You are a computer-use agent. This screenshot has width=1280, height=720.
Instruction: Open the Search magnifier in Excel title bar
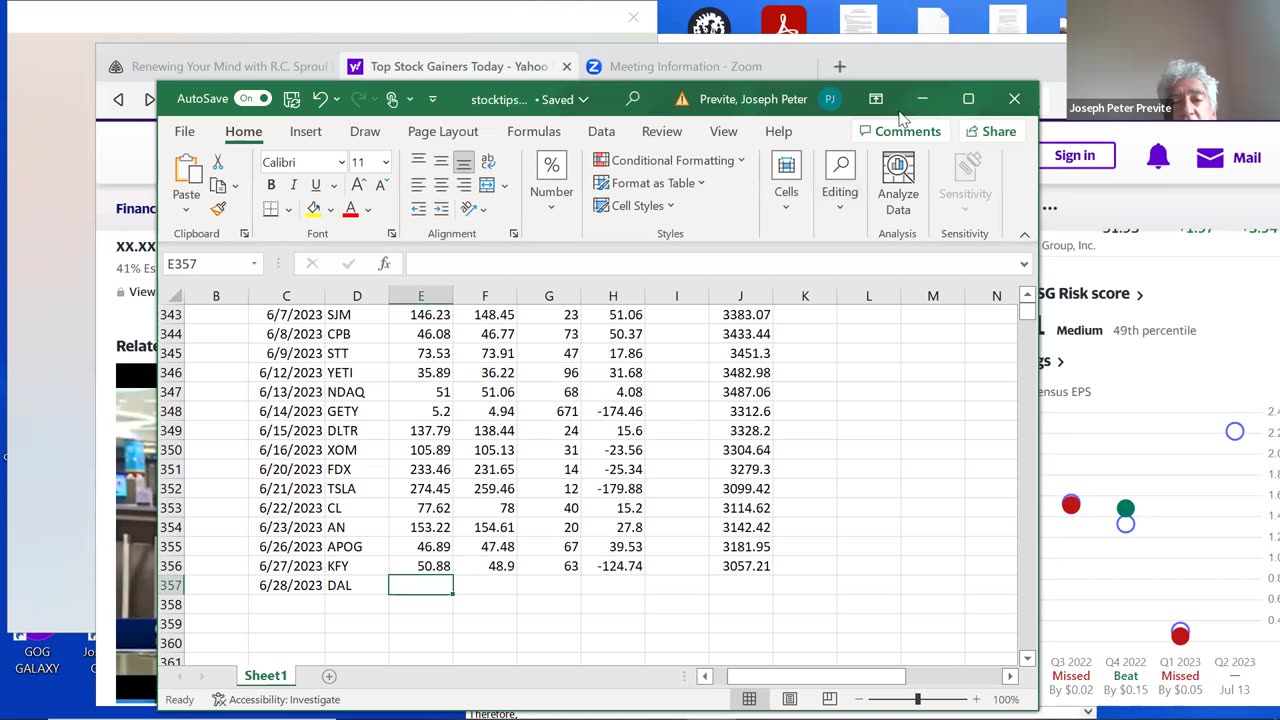[x=633, y=99]
